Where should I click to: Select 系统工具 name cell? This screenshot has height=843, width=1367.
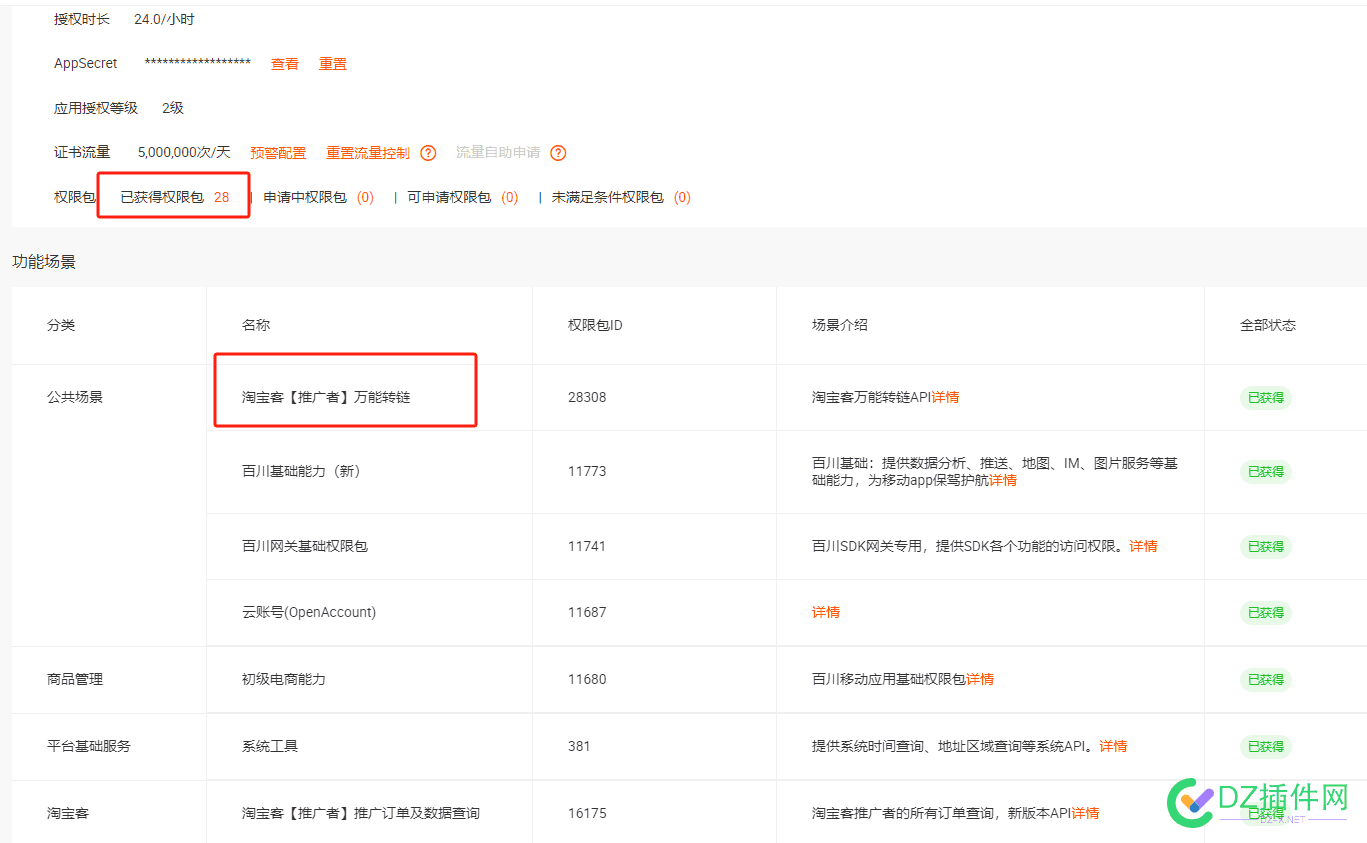click(270, 746)
